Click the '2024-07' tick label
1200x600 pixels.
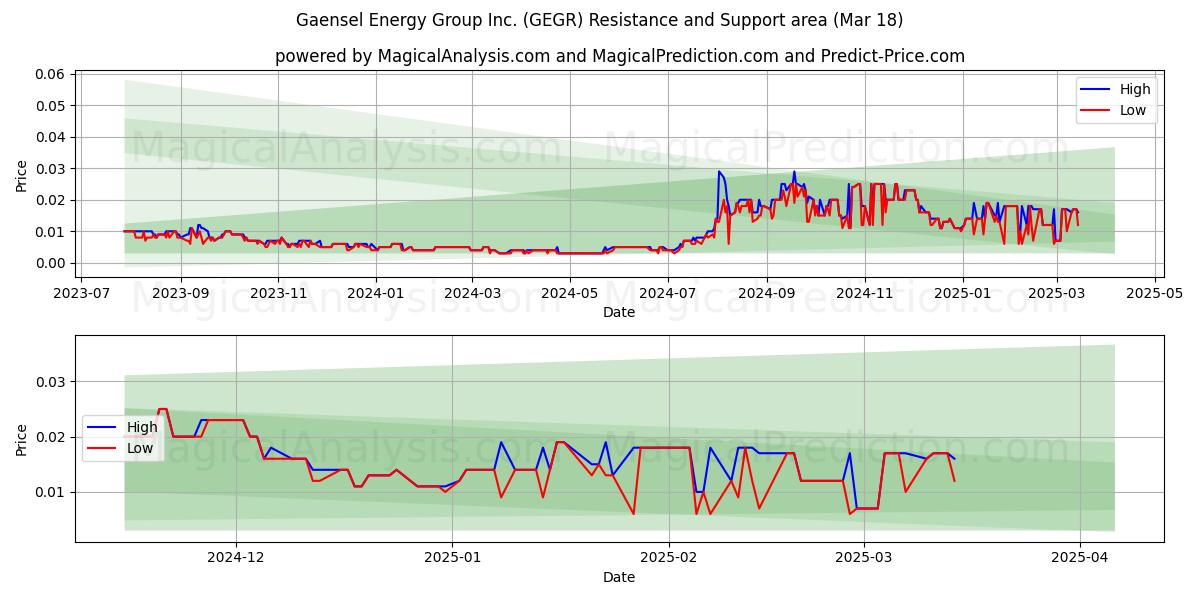pos(668,295)
